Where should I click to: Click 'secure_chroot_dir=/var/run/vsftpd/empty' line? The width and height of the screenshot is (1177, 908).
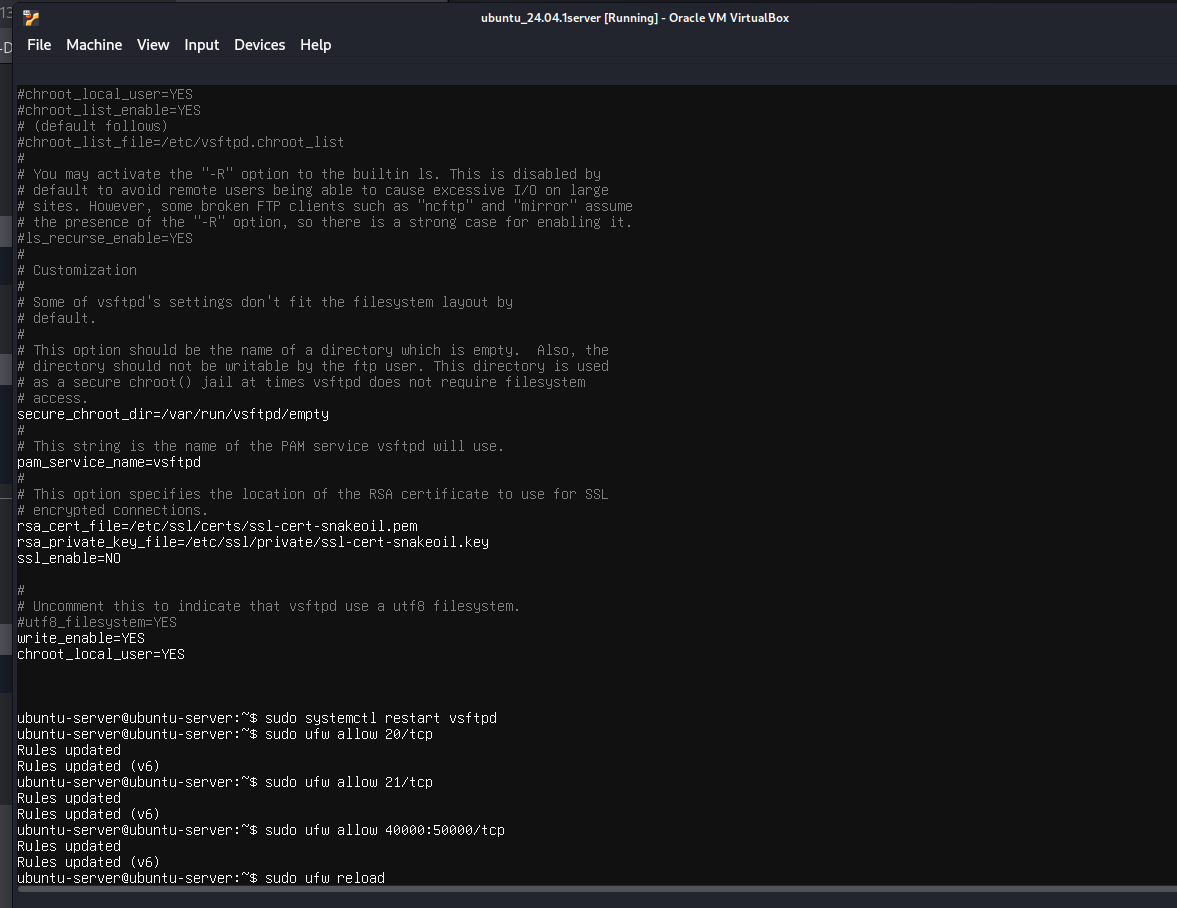point(173,414)
